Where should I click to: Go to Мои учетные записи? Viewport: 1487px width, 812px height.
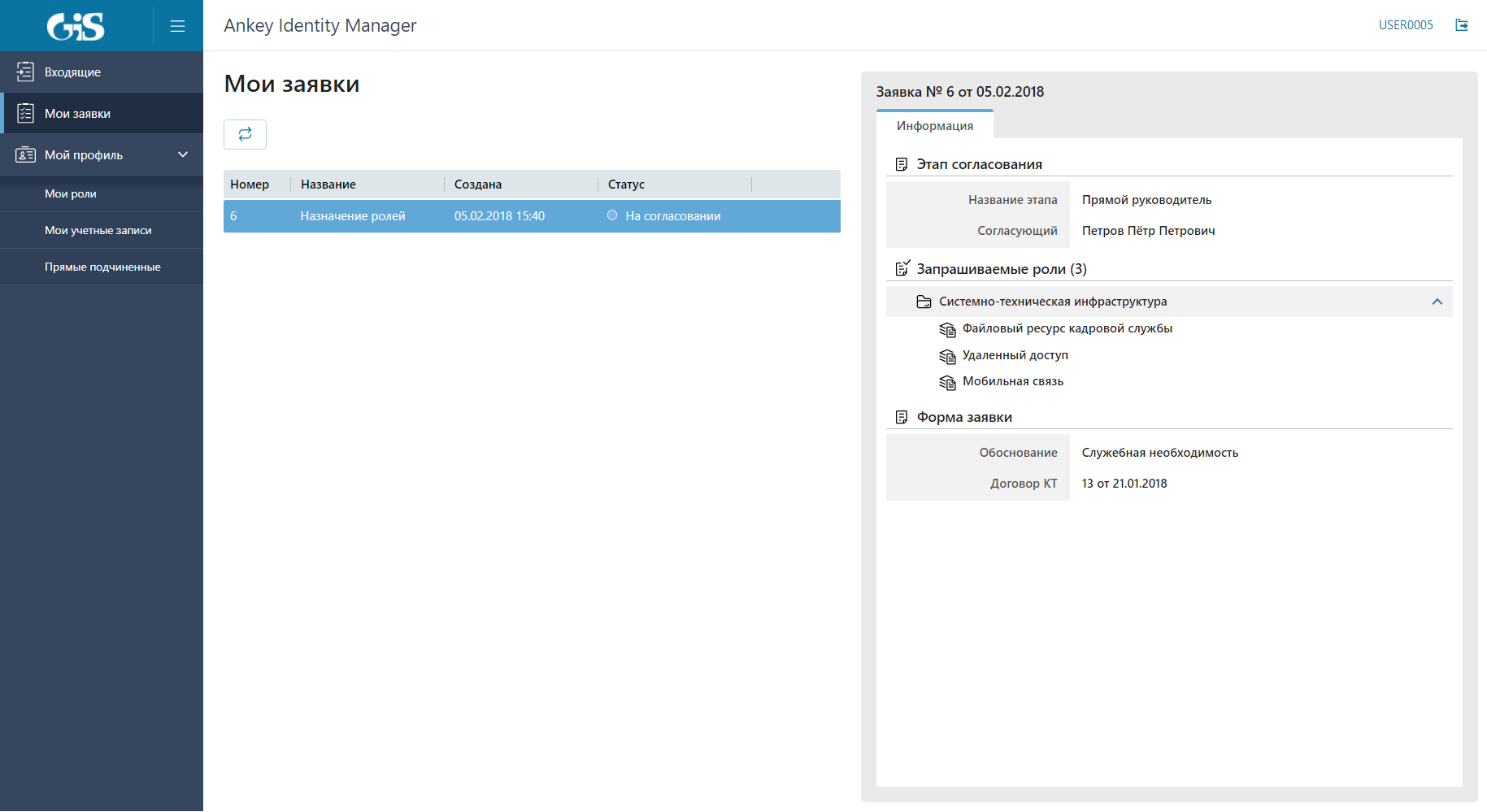98,231
